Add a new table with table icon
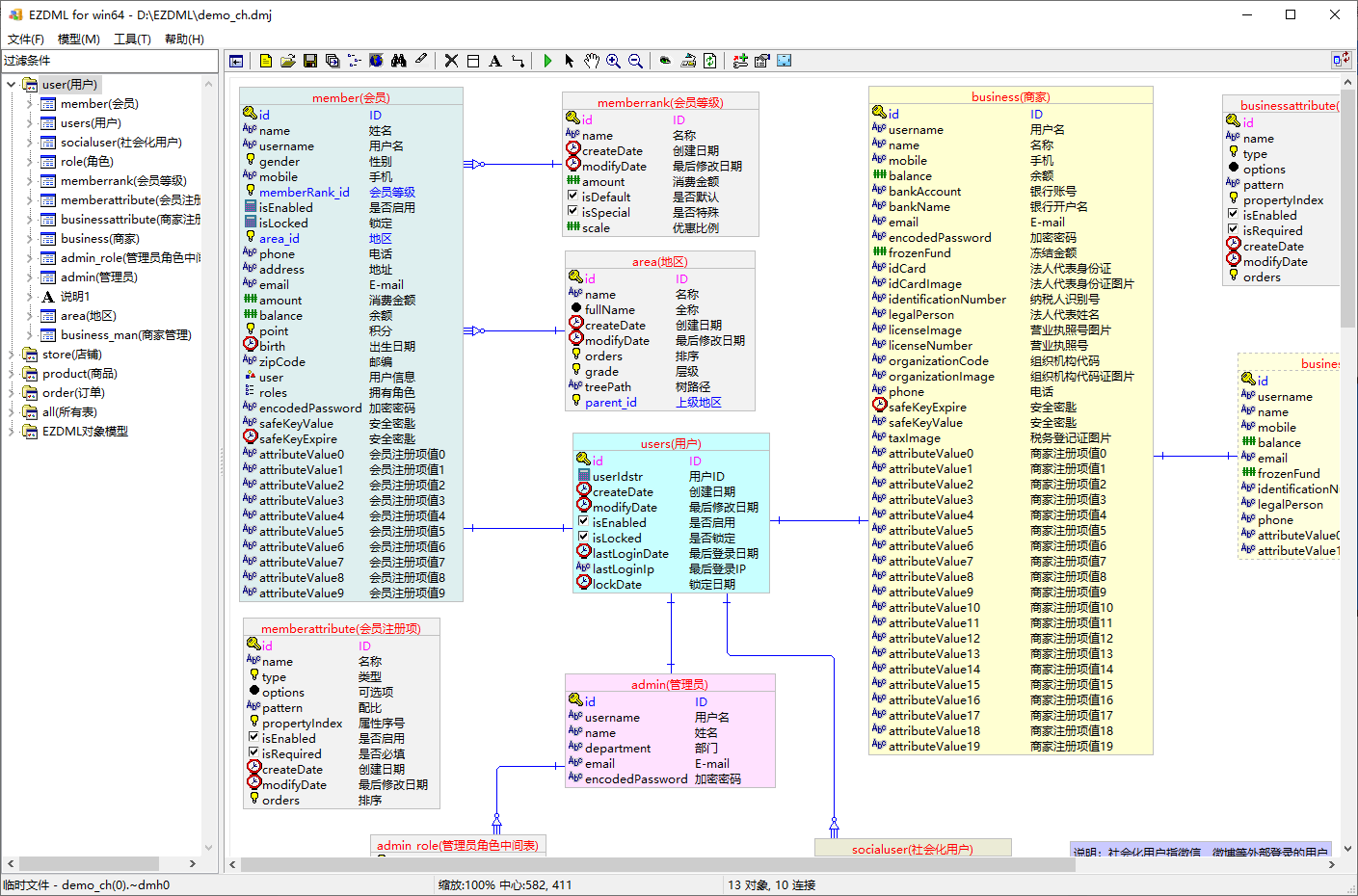The width and height of the screenshot is (1358, 896). [473, 61]
